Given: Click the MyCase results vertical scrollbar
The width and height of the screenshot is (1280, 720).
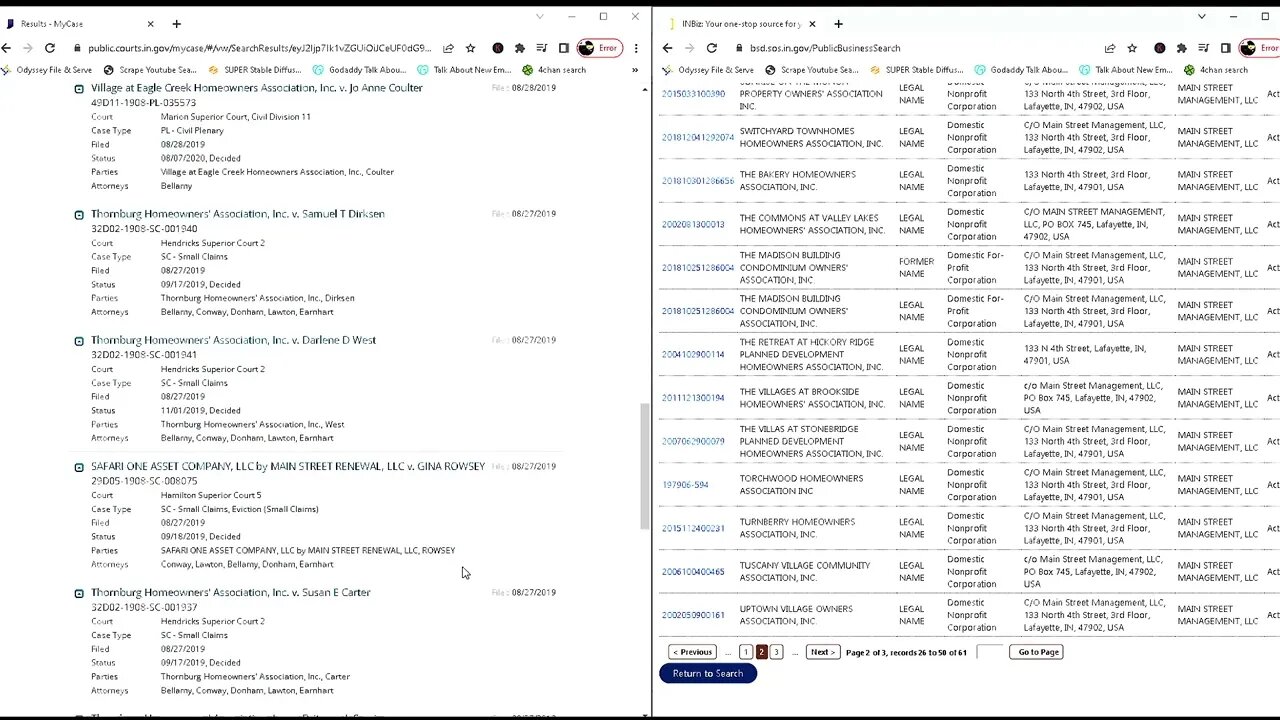Looking at the screenshot, I should pyautogui.click(x=644, y=465).
